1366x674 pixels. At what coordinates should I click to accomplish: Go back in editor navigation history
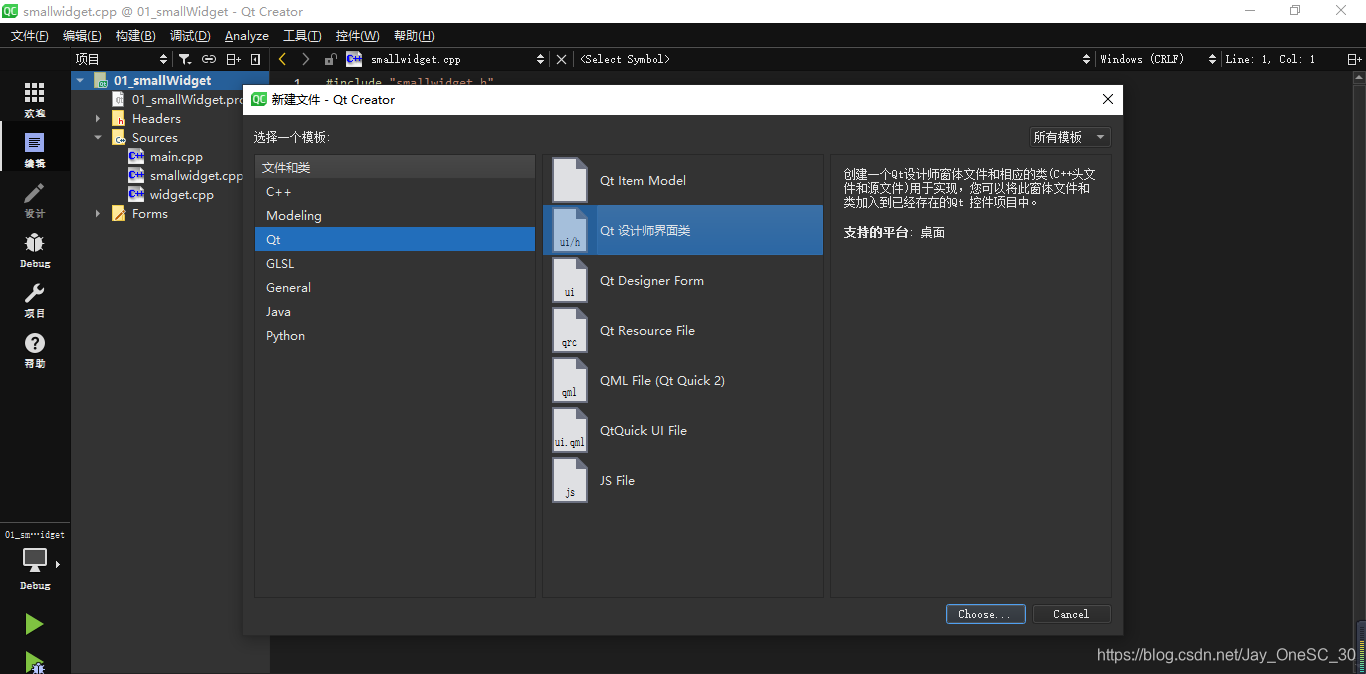tap(283, 59)
